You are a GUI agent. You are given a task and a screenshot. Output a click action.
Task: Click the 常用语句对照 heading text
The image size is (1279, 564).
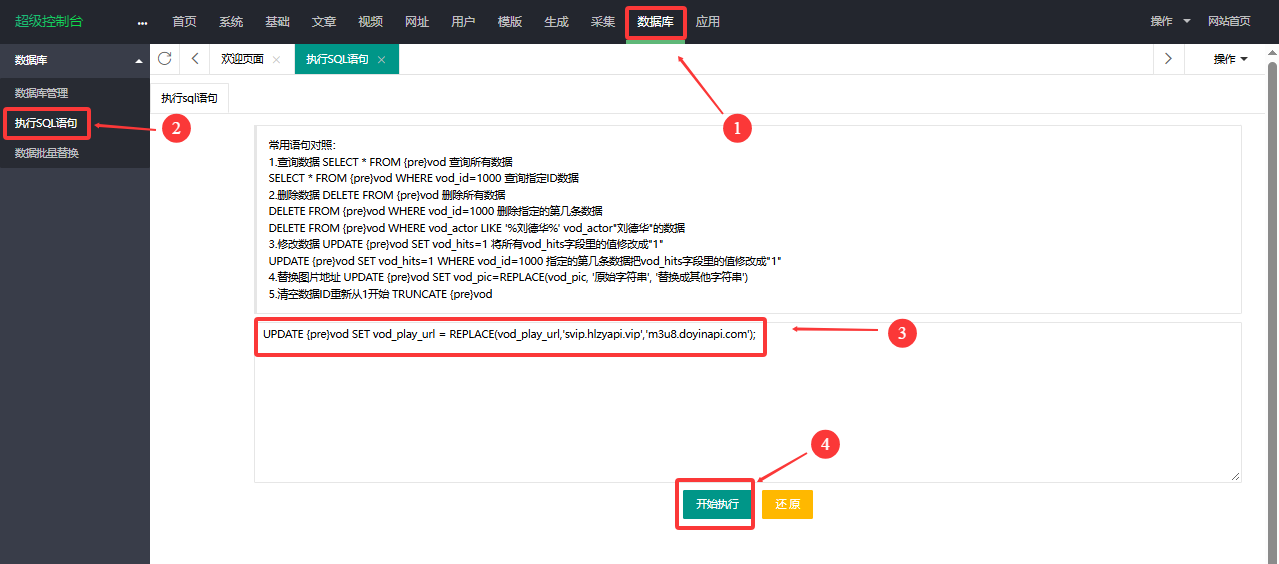tap(303, 145)
